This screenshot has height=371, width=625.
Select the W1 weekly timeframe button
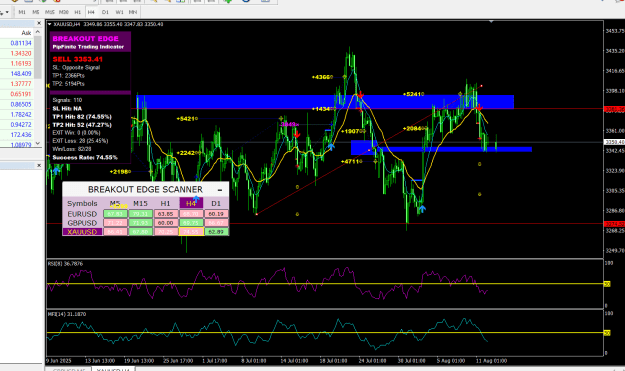tap(119, 12)
